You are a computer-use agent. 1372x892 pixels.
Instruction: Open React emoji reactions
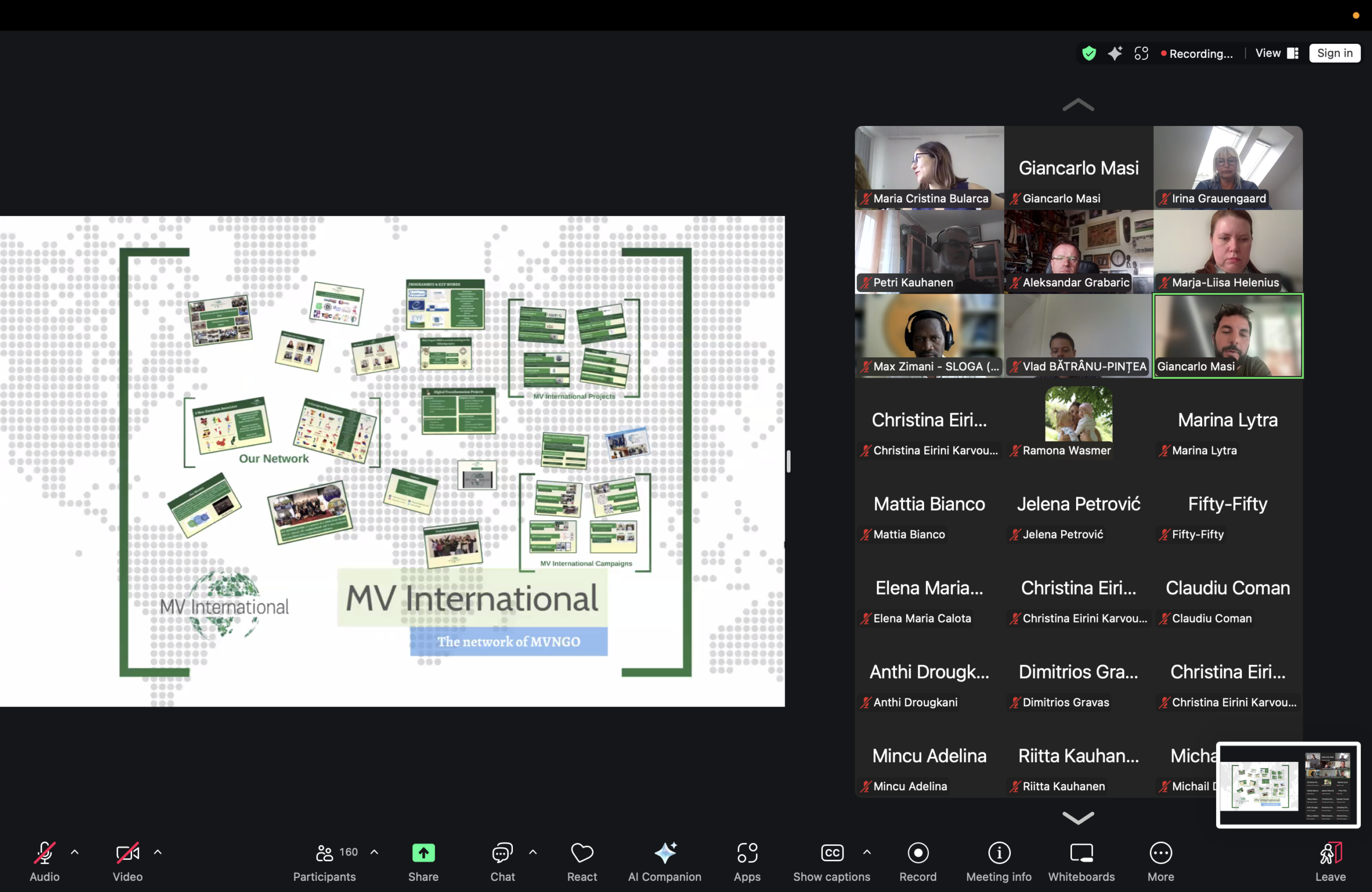(581, 861)
